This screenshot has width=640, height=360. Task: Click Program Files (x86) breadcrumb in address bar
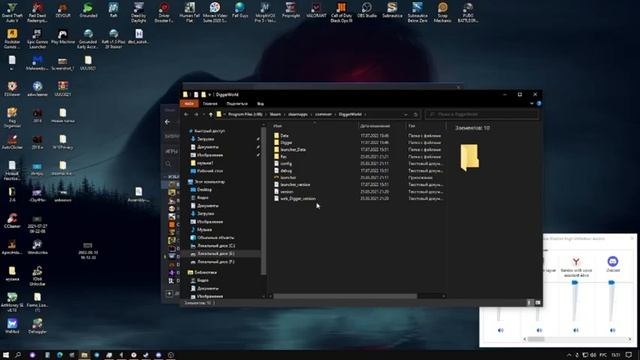(245, 114)
